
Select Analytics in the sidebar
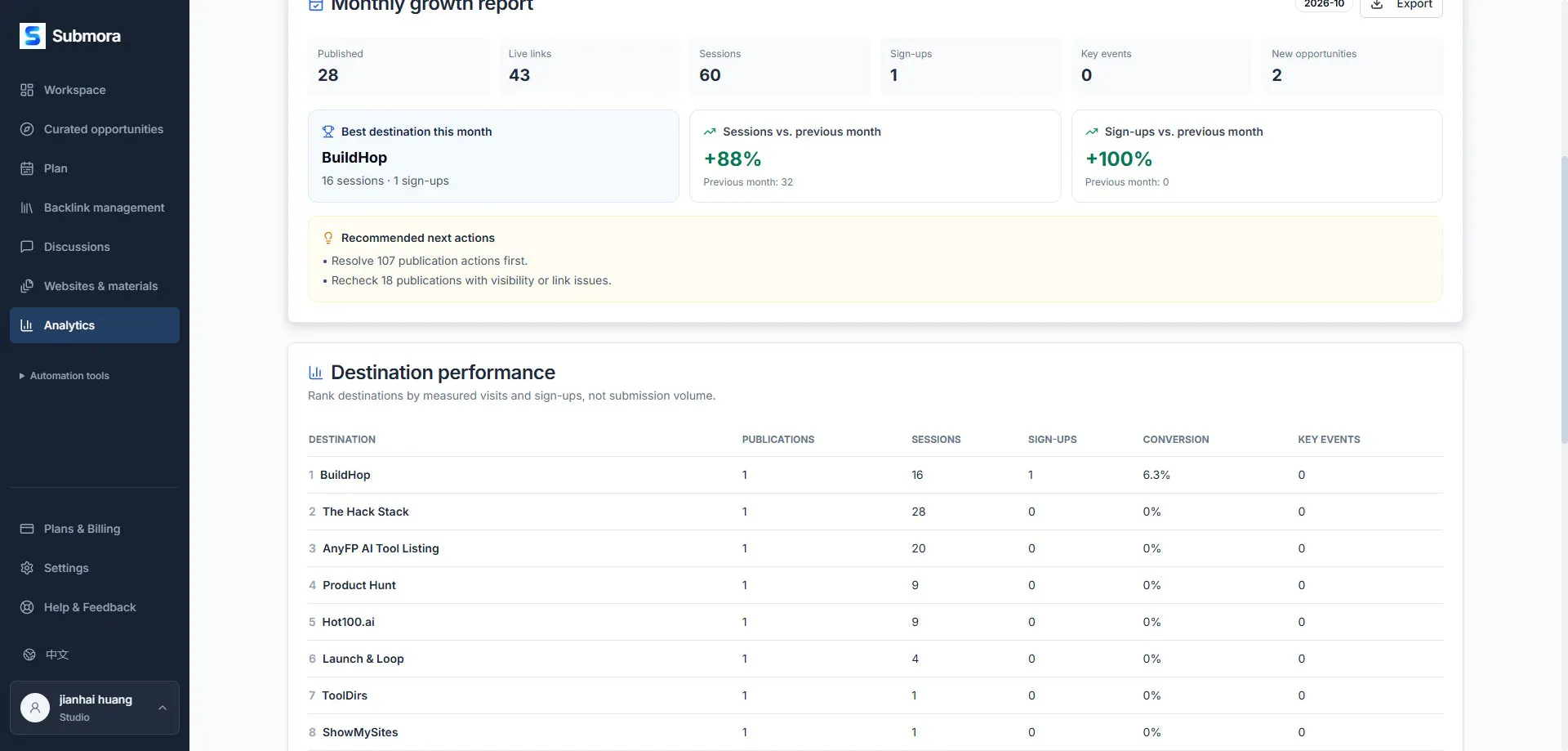coord(95,325)
